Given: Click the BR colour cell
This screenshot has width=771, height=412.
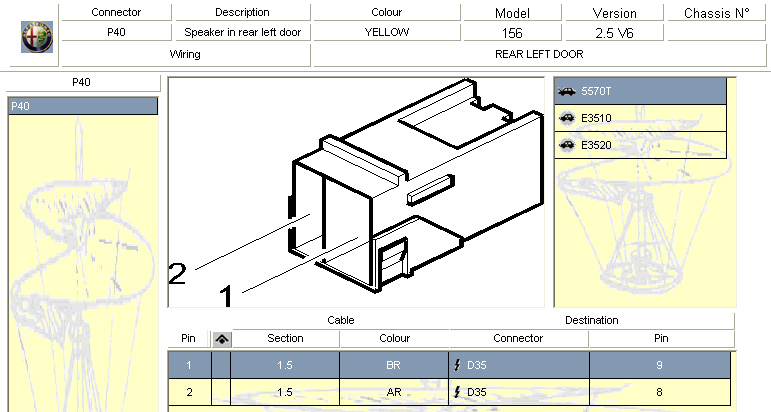Looking at the screenshot, I should pos(393,365).
